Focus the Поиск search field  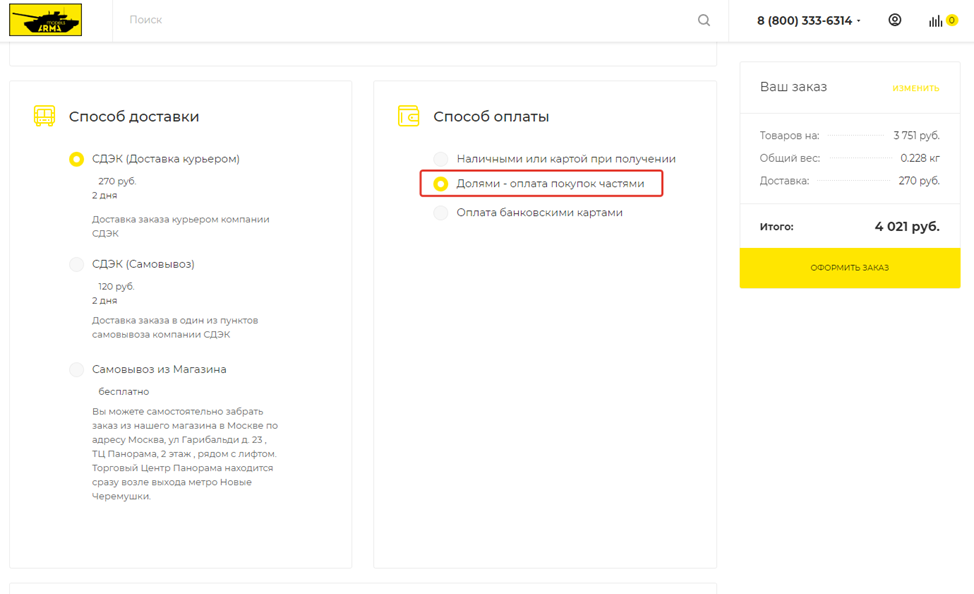400,20
